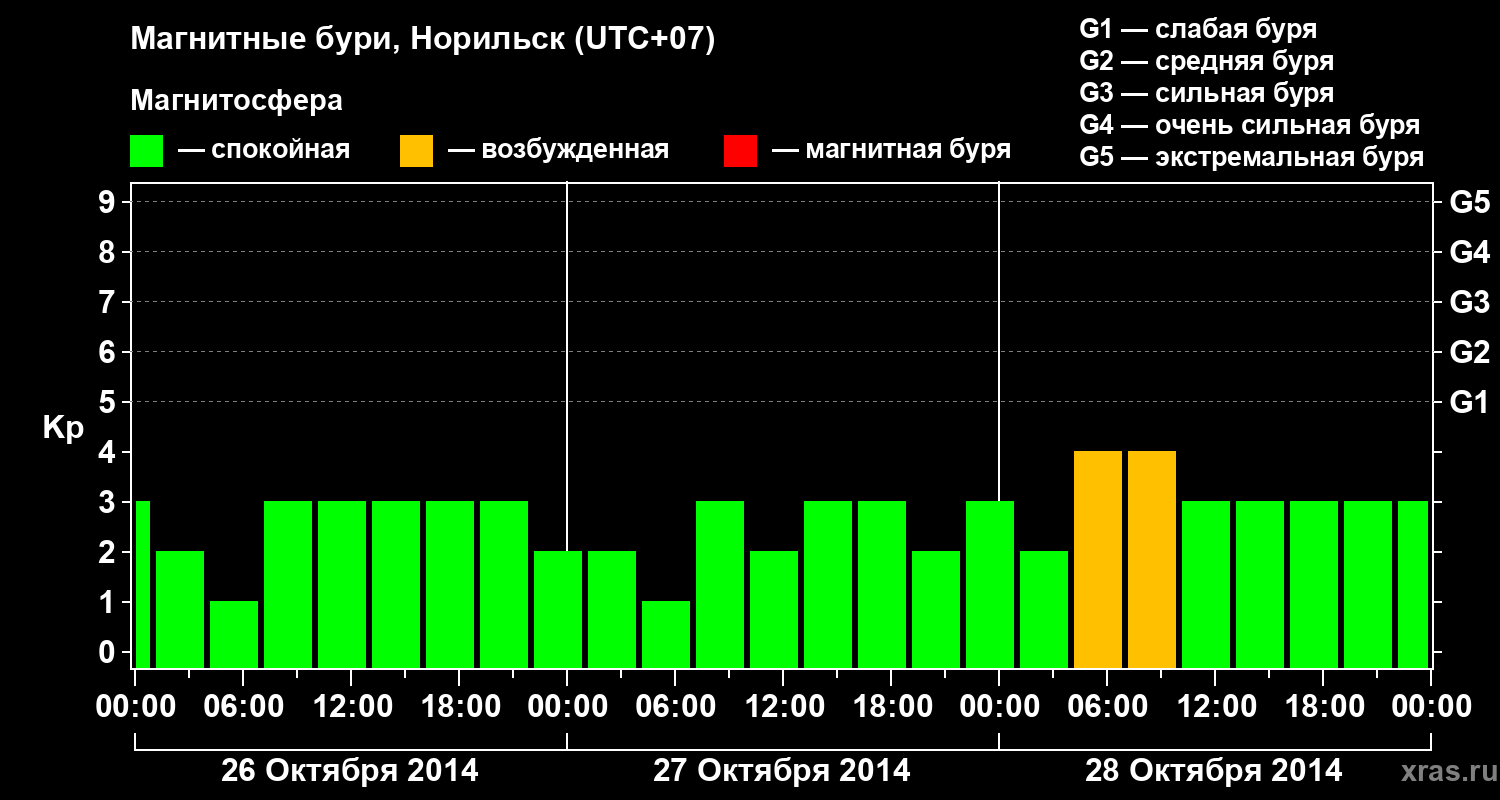Click the 'G3 — сильная буря' legend line

pyautogui.click(x=1207, y=93)
